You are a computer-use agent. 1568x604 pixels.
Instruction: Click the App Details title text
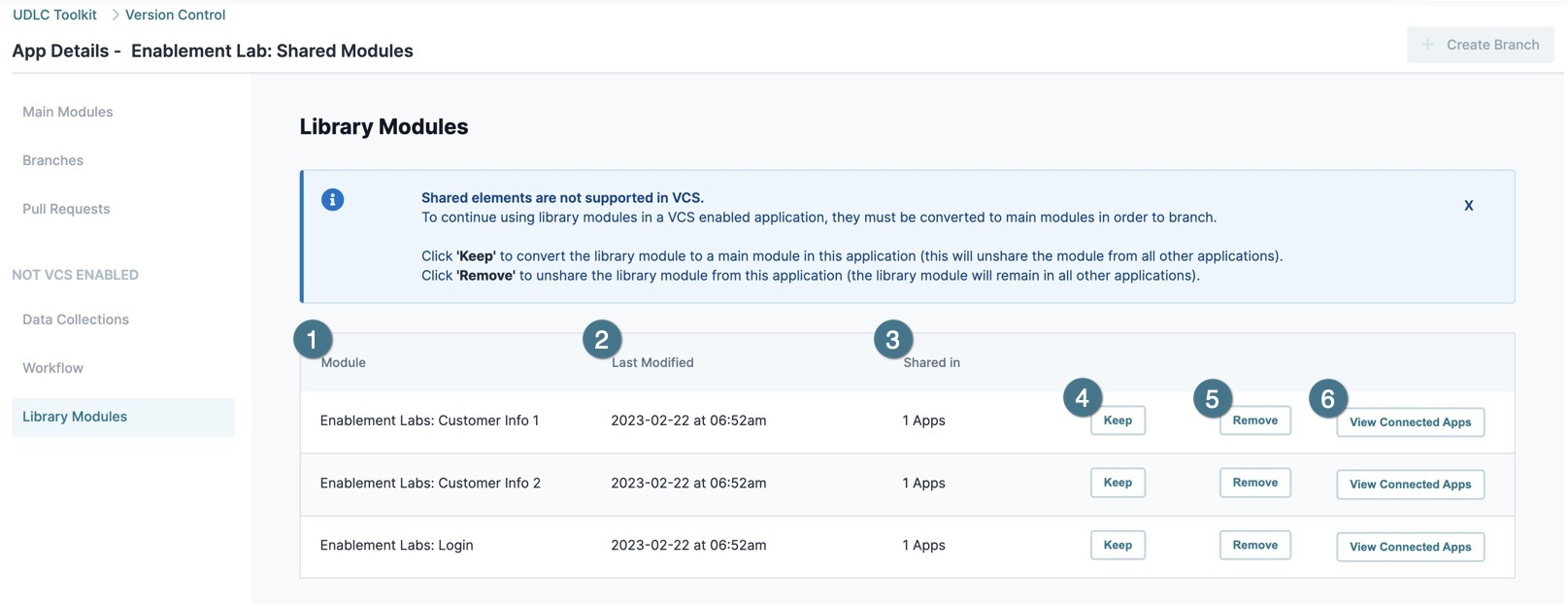pyautogui.click(x=213, y=50)
